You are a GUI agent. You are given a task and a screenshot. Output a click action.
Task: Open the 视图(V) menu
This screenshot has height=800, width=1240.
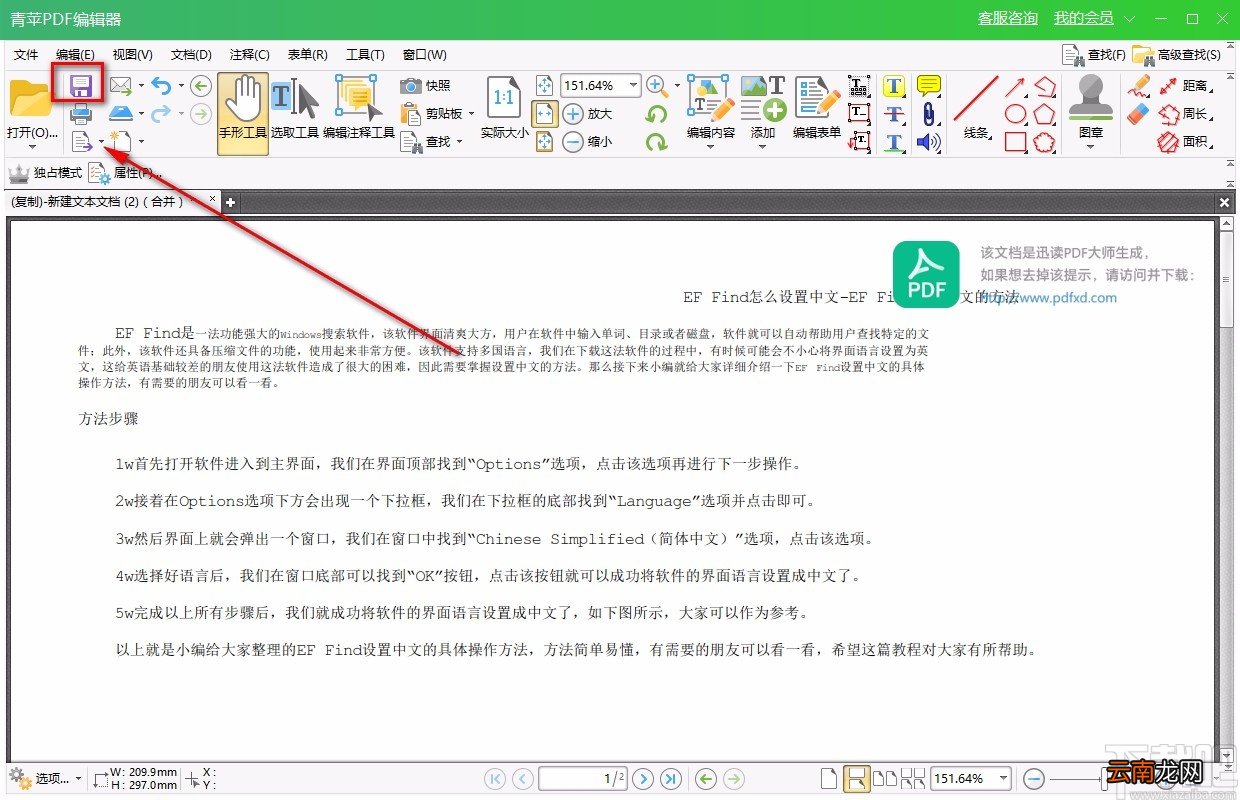tap(132, 54)
